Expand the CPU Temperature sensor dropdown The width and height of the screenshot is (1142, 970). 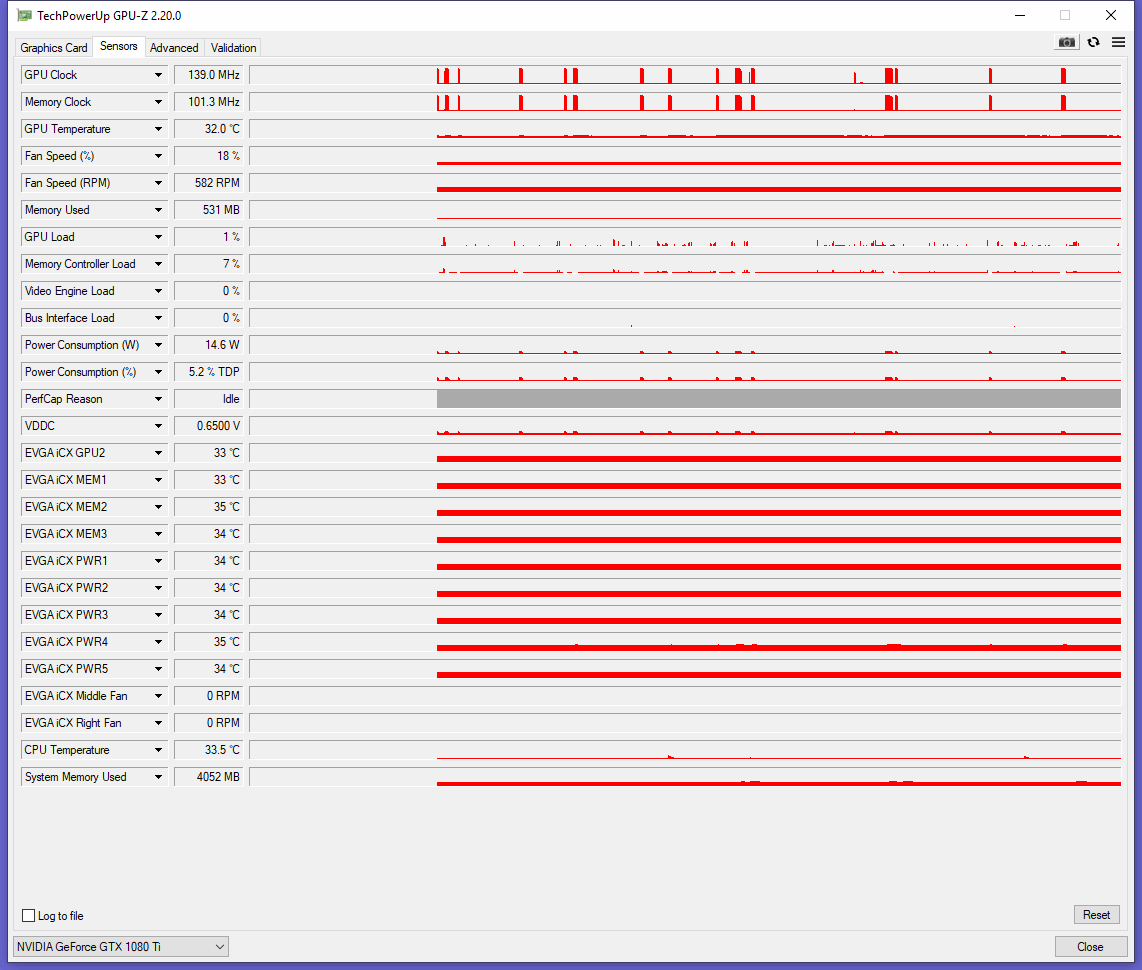[x=158, y=750]
